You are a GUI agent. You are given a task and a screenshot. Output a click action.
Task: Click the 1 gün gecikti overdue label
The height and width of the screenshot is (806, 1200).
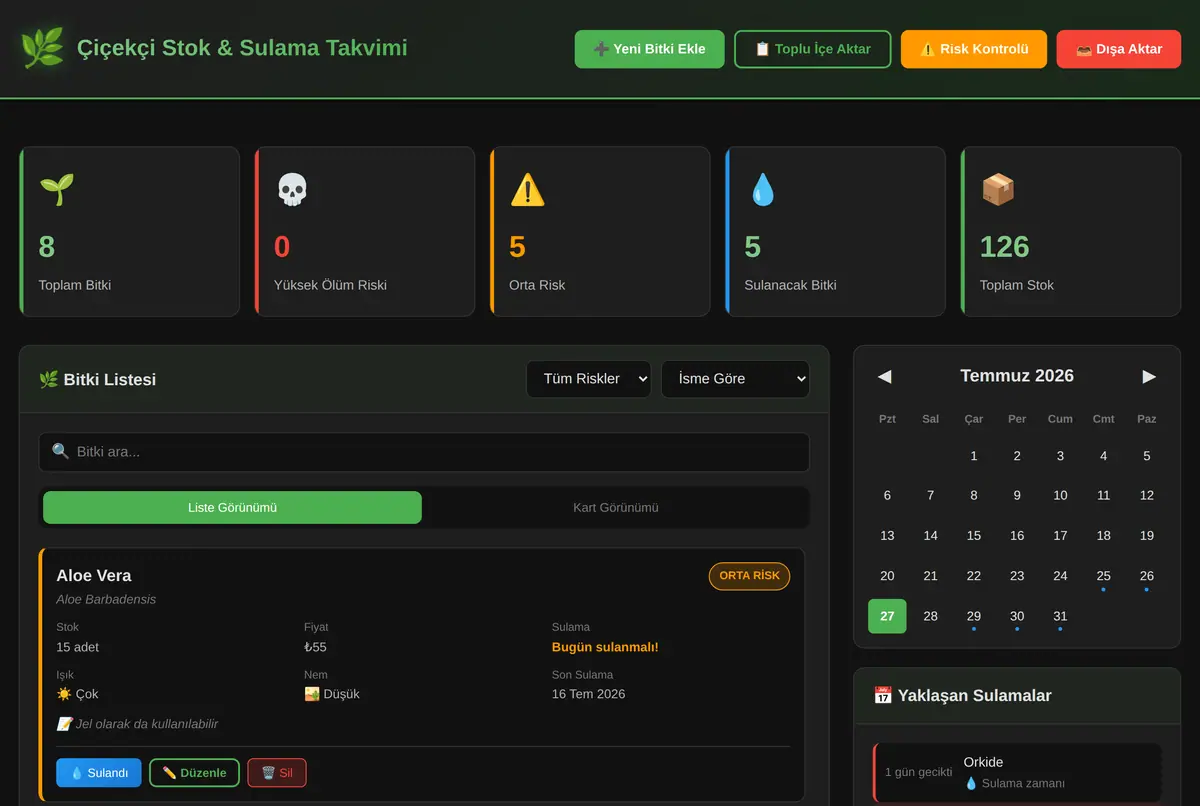point(918,772)
